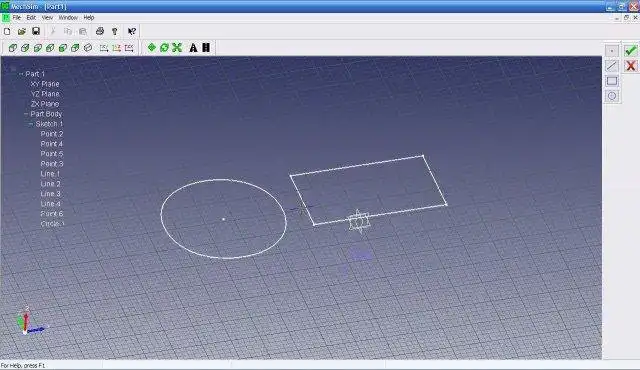Select the fourth view cube icon
Viewport: 640px width, 370px height.
[x=50, y=48]
